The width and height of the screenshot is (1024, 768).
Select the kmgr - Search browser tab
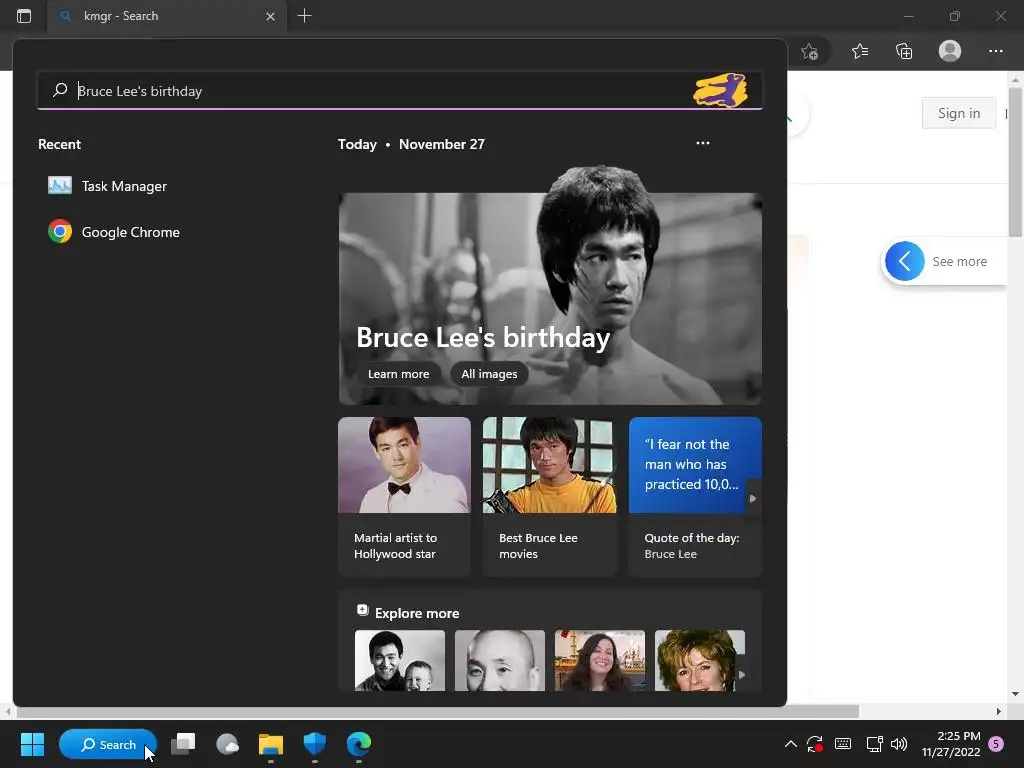tap(167, 16)
